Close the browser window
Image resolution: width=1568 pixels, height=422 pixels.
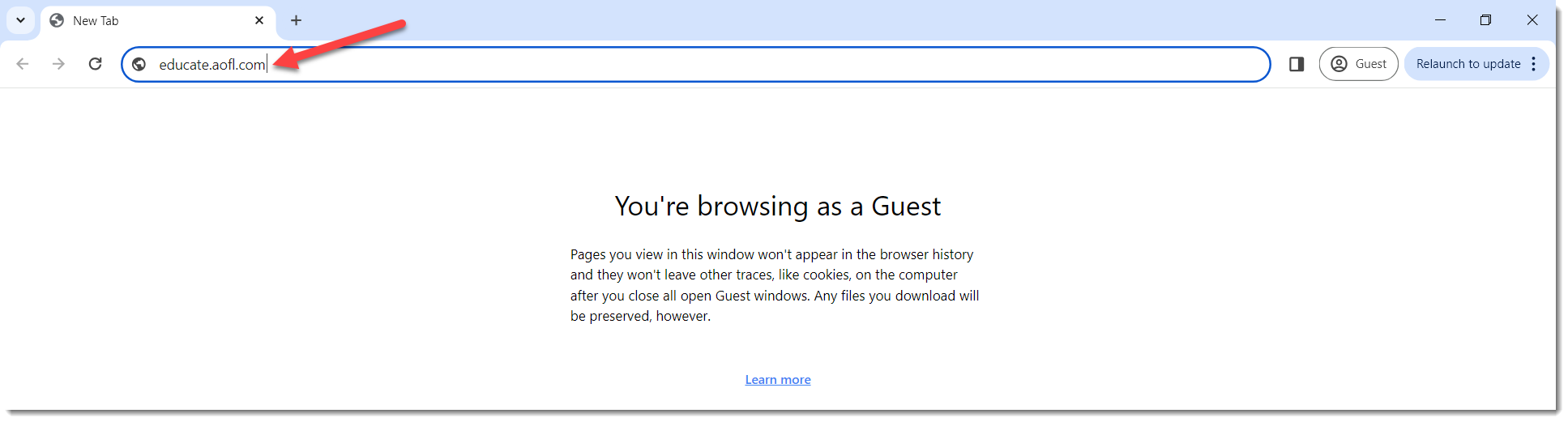click(1532, 20)
